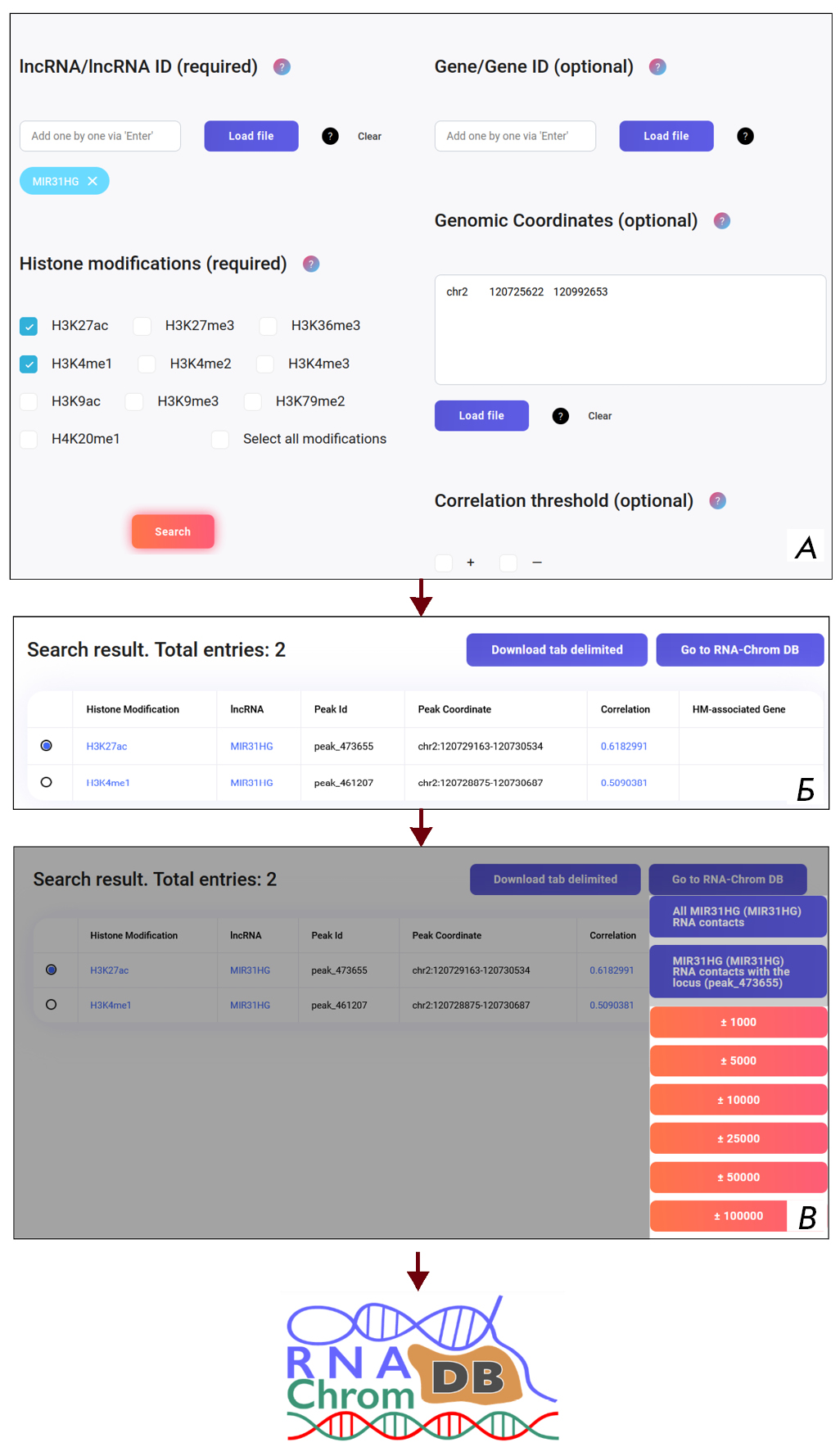The image size is (840, 1456).
Task: Click the lncRNA ID input field
Action: pyautogui.click(x=100, y=137)
